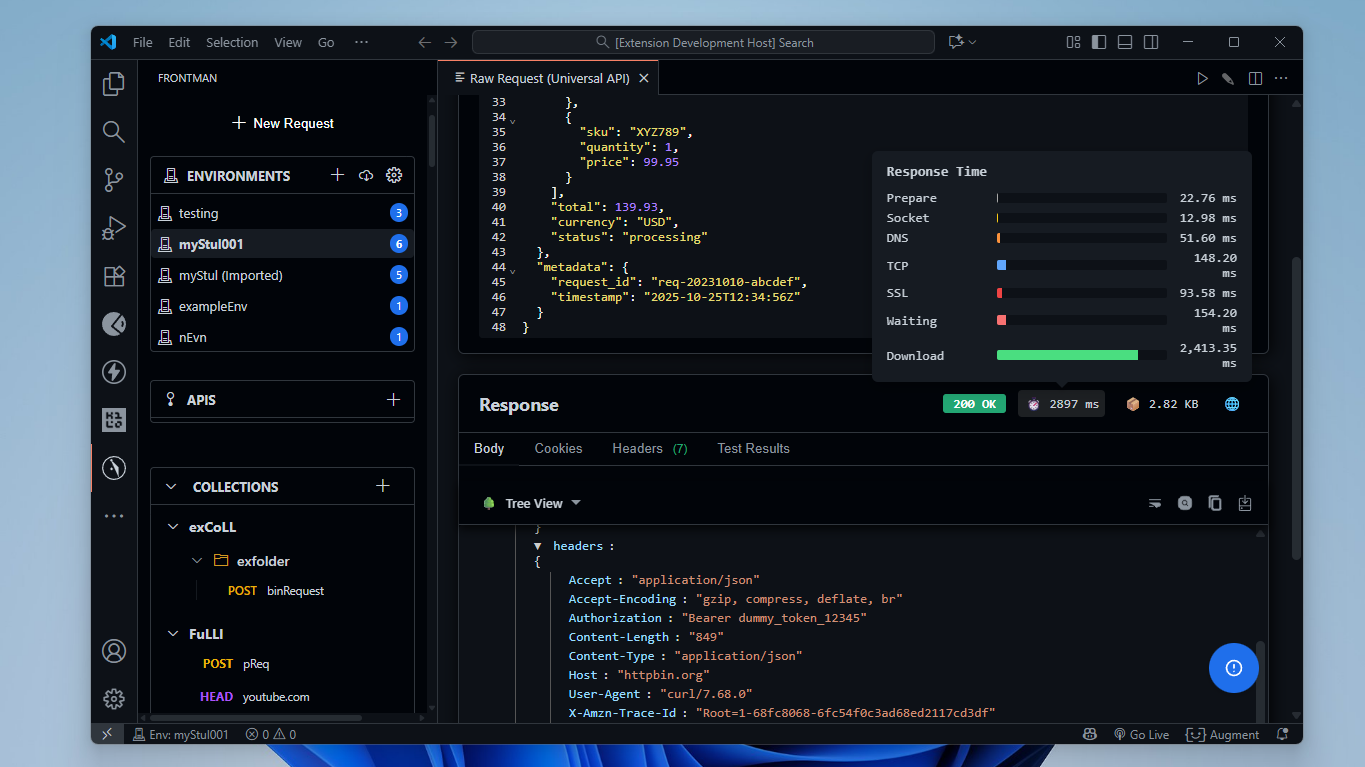Viewport: 1365px width, 767px height.
Task: Select the testing environment
Action: (282, 213)
